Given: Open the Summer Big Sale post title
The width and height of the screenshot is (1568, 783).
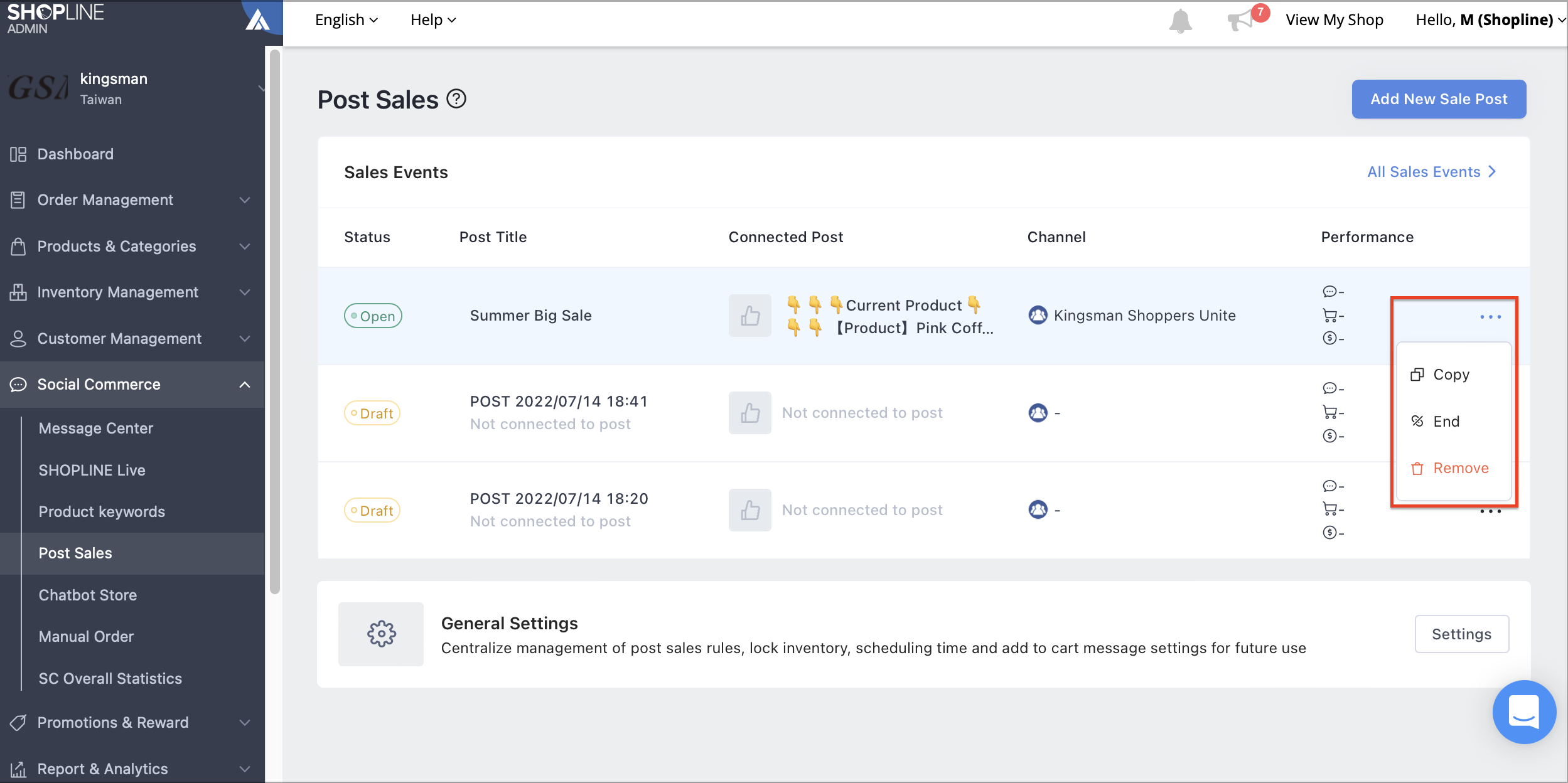Looking at the screenshot, I should tap(531, 316).
